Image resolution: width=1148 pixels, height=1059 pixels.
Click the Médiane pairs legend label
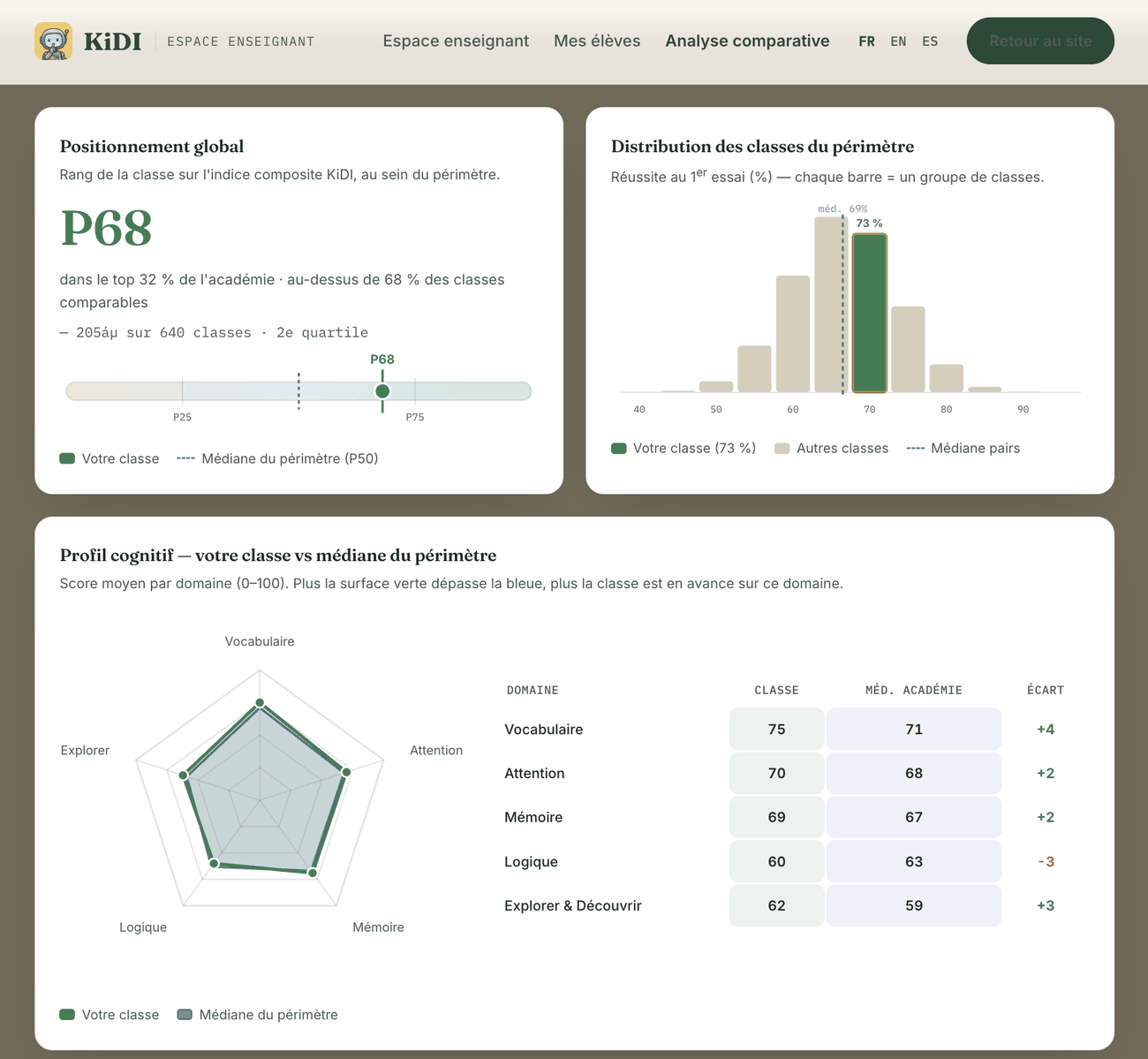[975, 449]
